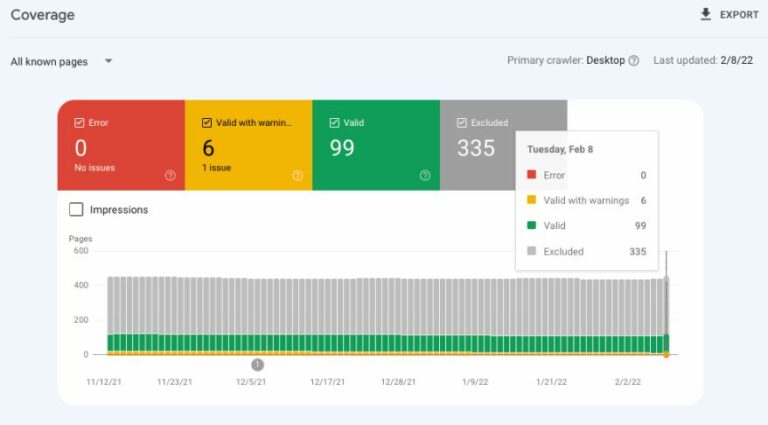
Task: Click the Pages axis title
Action: (80, 239)
